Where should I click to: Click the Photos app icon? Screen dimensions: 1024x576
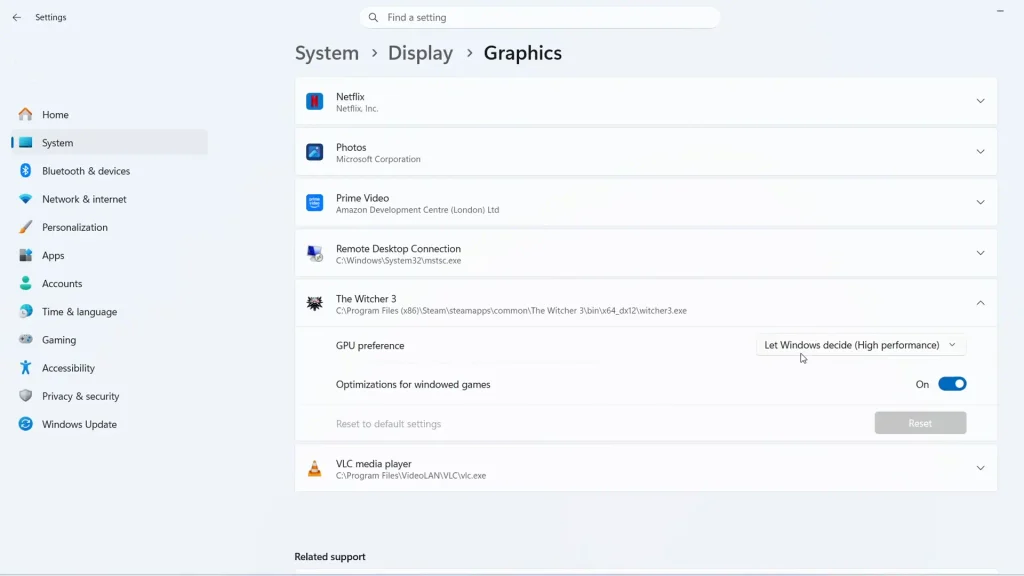pyautogui.click(x=314, y=152)
